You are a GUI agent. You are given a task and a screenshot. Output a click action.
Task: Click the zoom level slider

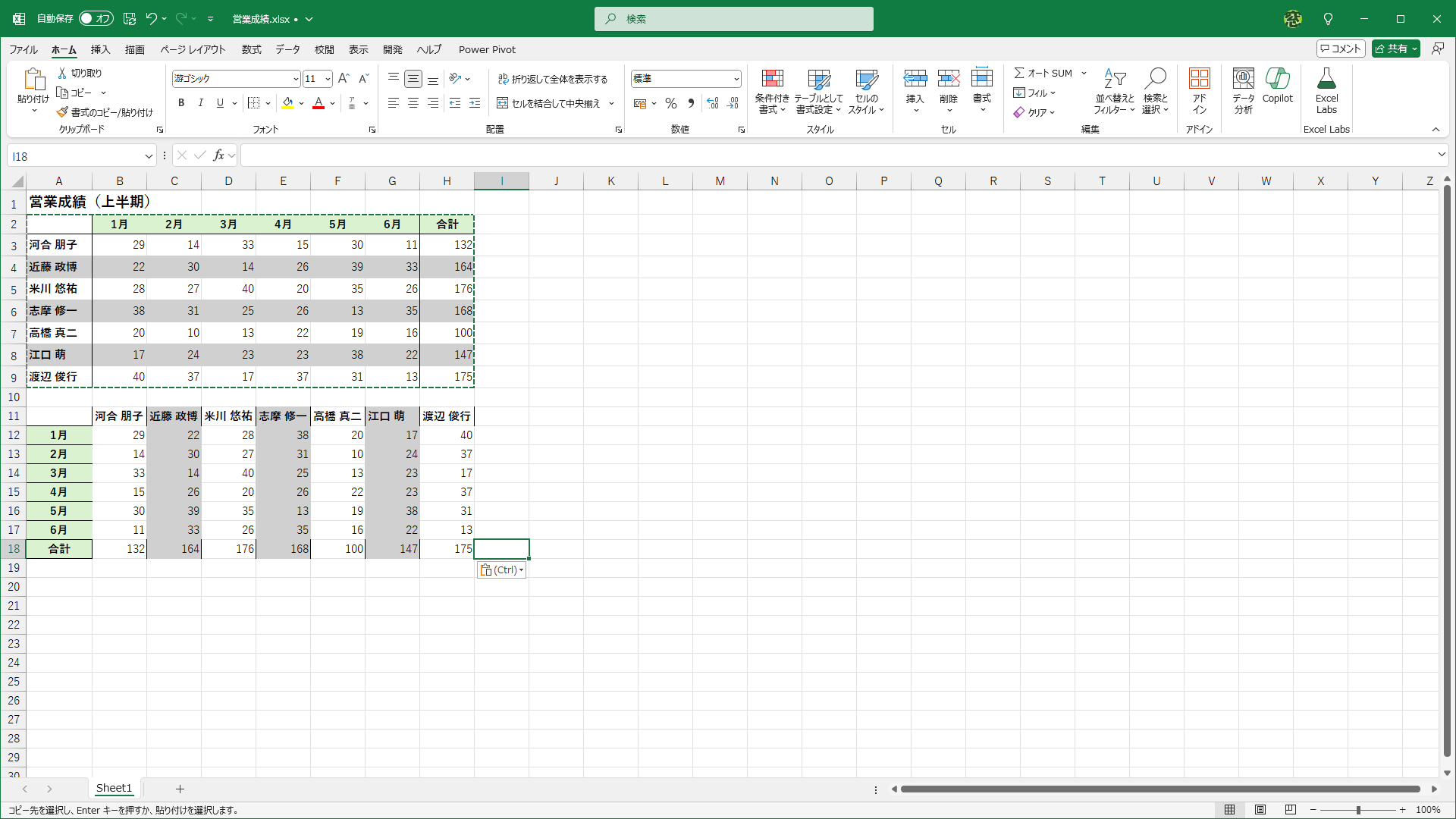(x=1357, y=810)
